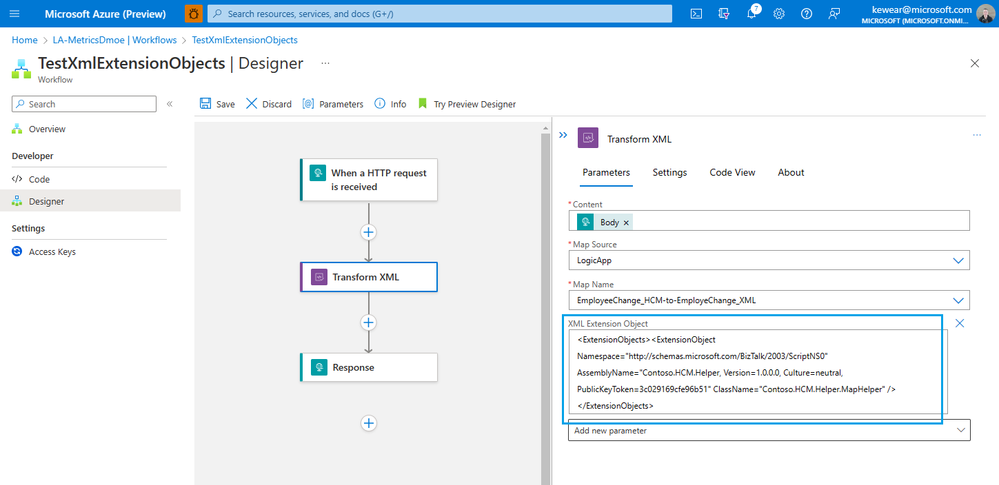
Task: Click the Transform XML panel header icon
Action: tap(587, 138)
